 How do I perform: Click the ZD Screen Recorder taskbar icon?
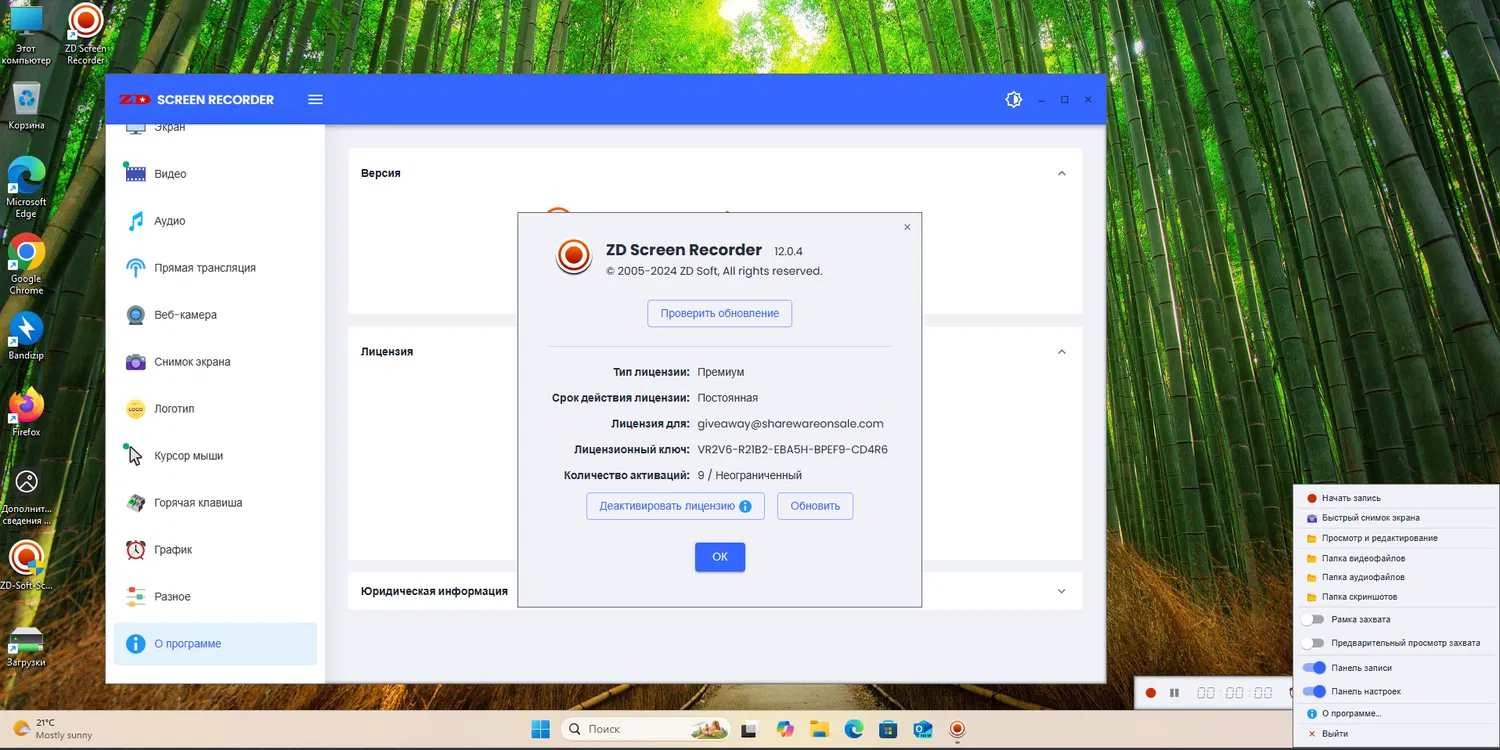tap(957, 729)
